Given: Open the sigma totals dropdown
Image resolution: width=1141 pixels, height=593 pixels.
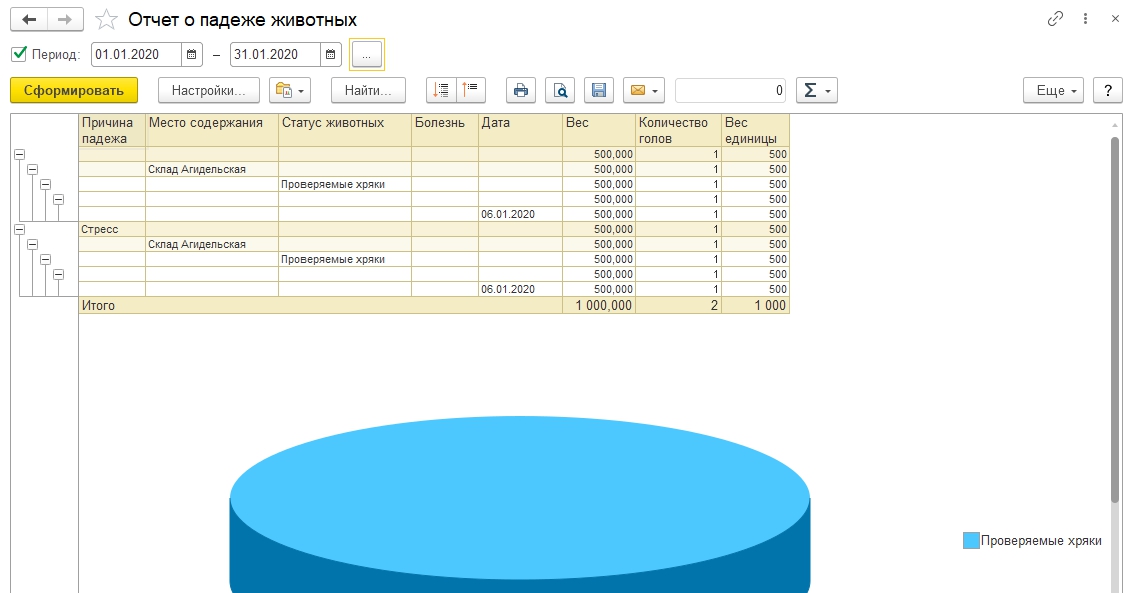Looking at the screenshot, I should point(816,90).
